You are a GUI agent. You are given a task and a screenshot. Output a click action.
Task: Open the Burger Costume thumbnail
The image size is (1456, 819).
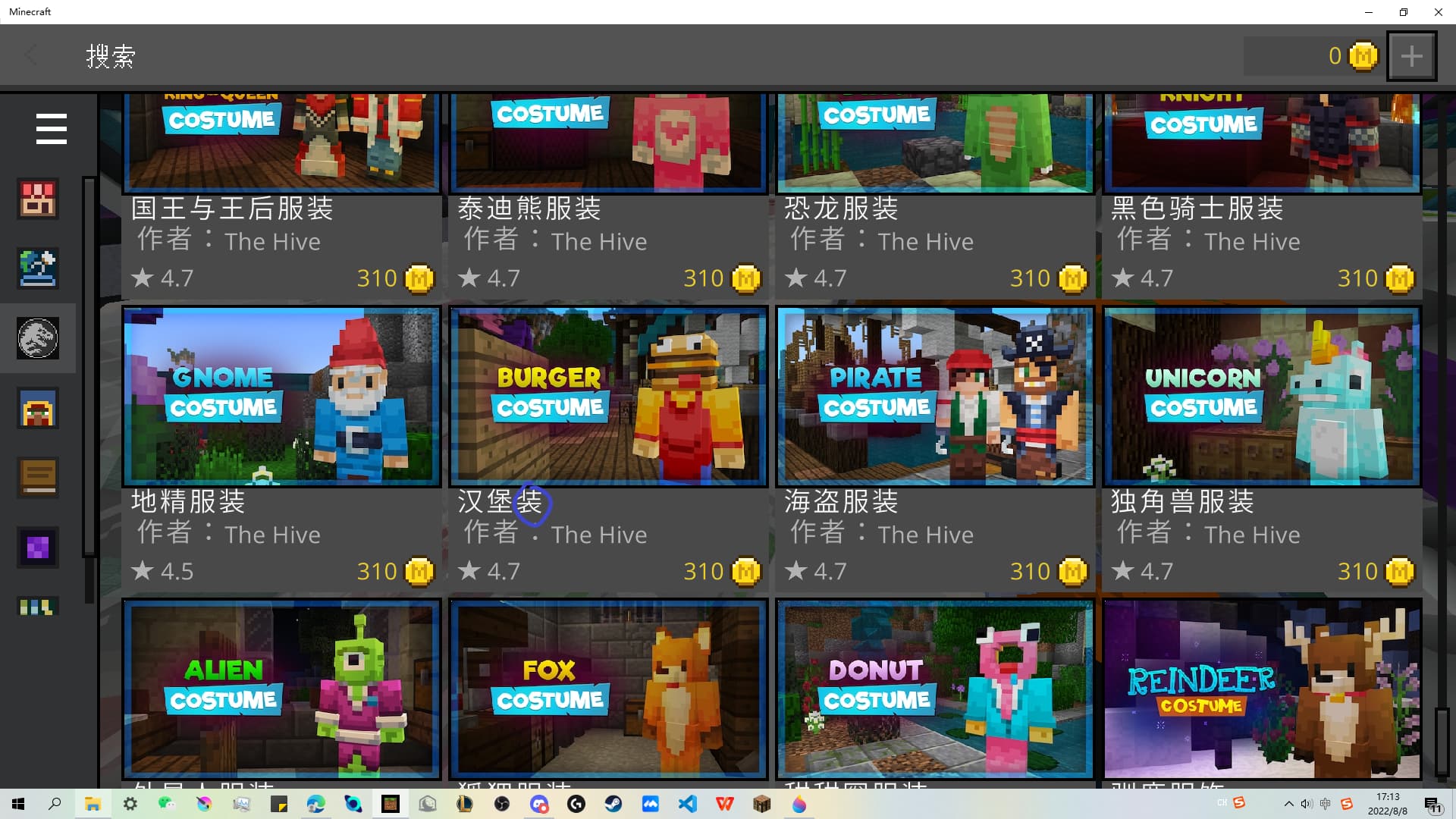pyautogui.click(x=608, y=396)
